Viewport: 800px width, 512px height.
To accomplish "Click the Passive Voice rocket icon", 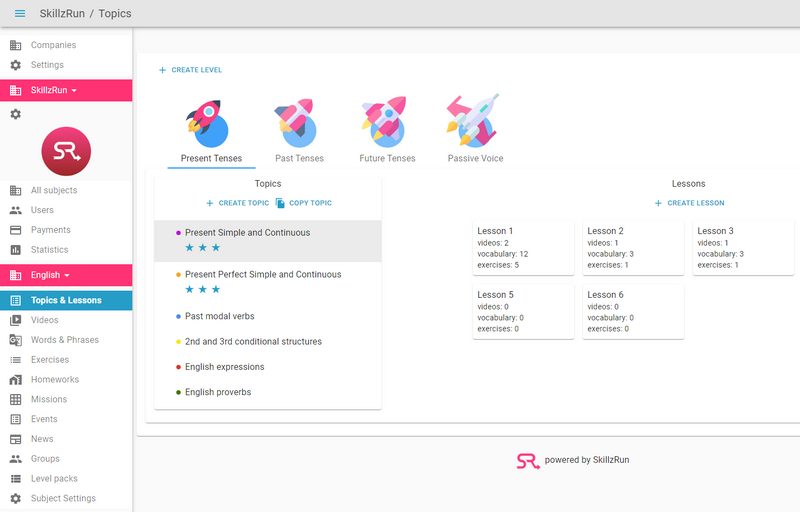I will [x=473, y=120].
